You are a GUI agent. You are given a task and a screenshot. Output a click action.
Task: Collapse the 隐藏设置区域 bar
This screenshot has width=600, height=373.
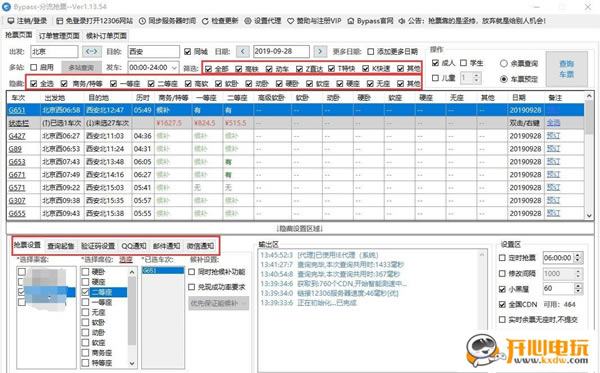(x=300, y=228)
